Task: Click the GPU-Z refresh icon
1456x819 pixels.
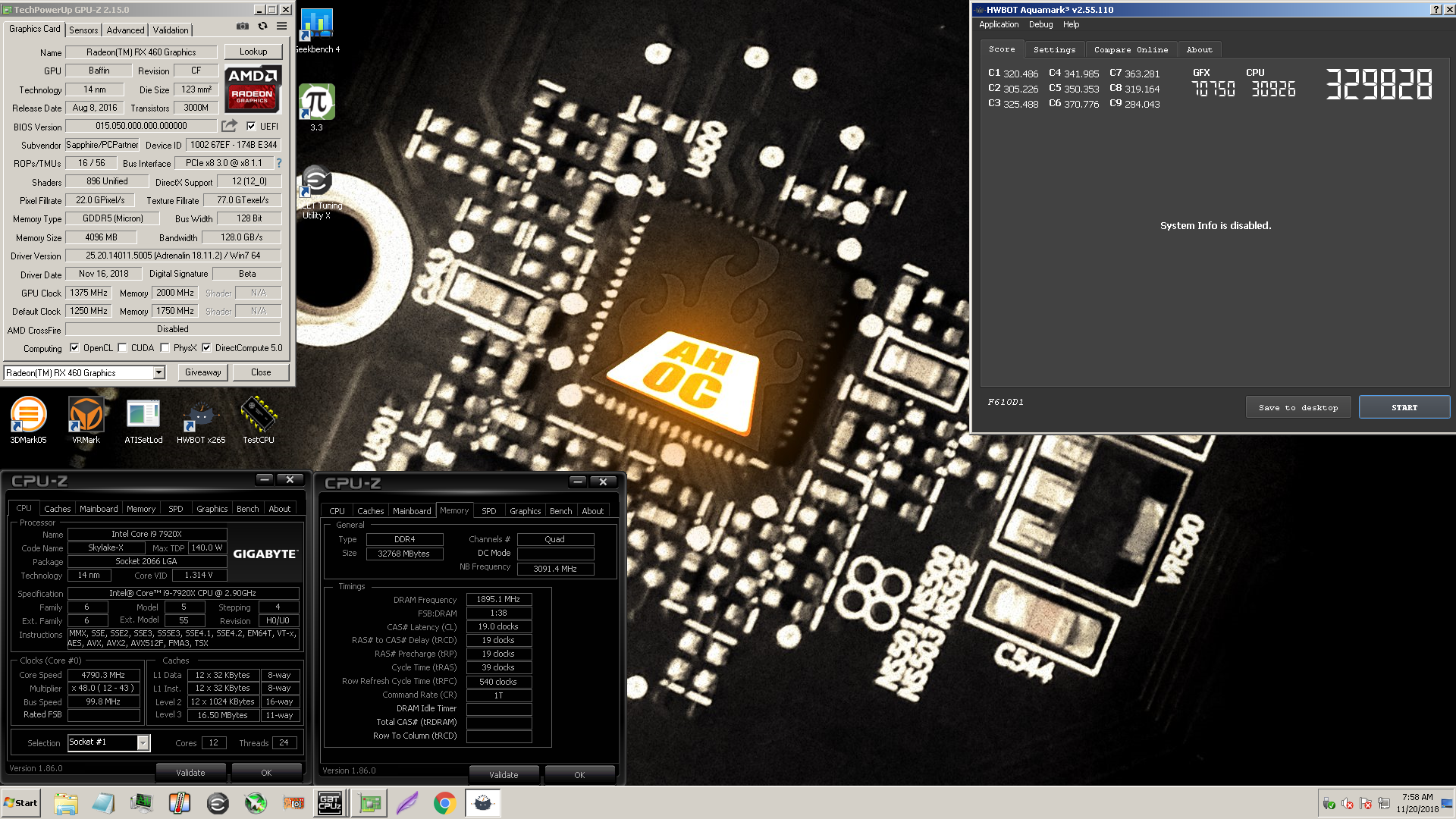Action: tap(262, 26)
